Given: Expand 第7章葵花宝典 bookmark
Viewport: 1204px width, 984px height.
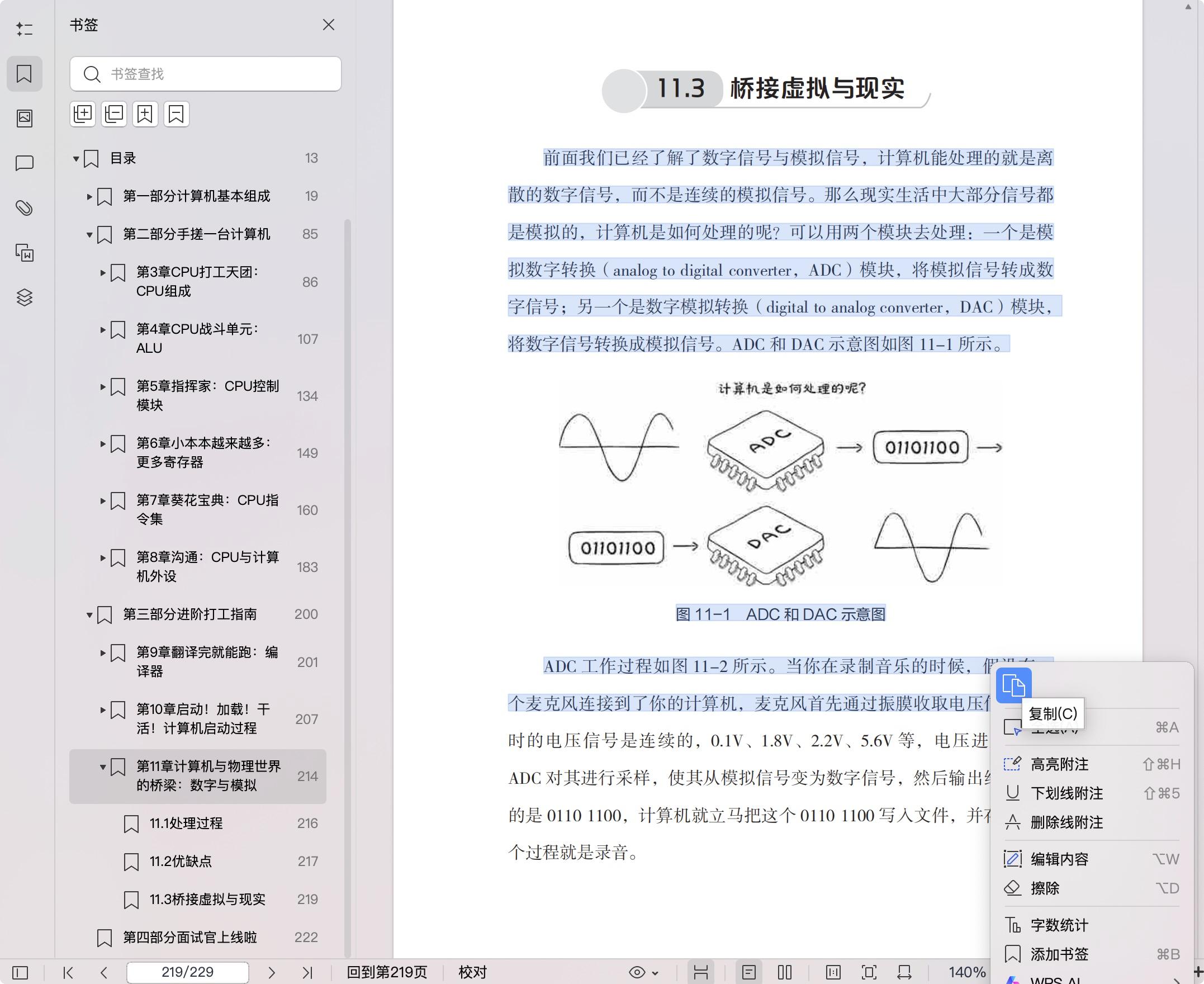Looking at the screenshot, I should [102, 500].
